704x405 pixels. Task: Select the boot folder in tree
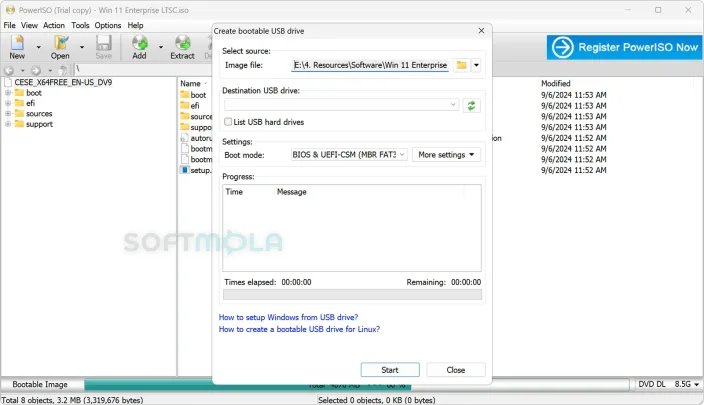(x=34, y=93)
